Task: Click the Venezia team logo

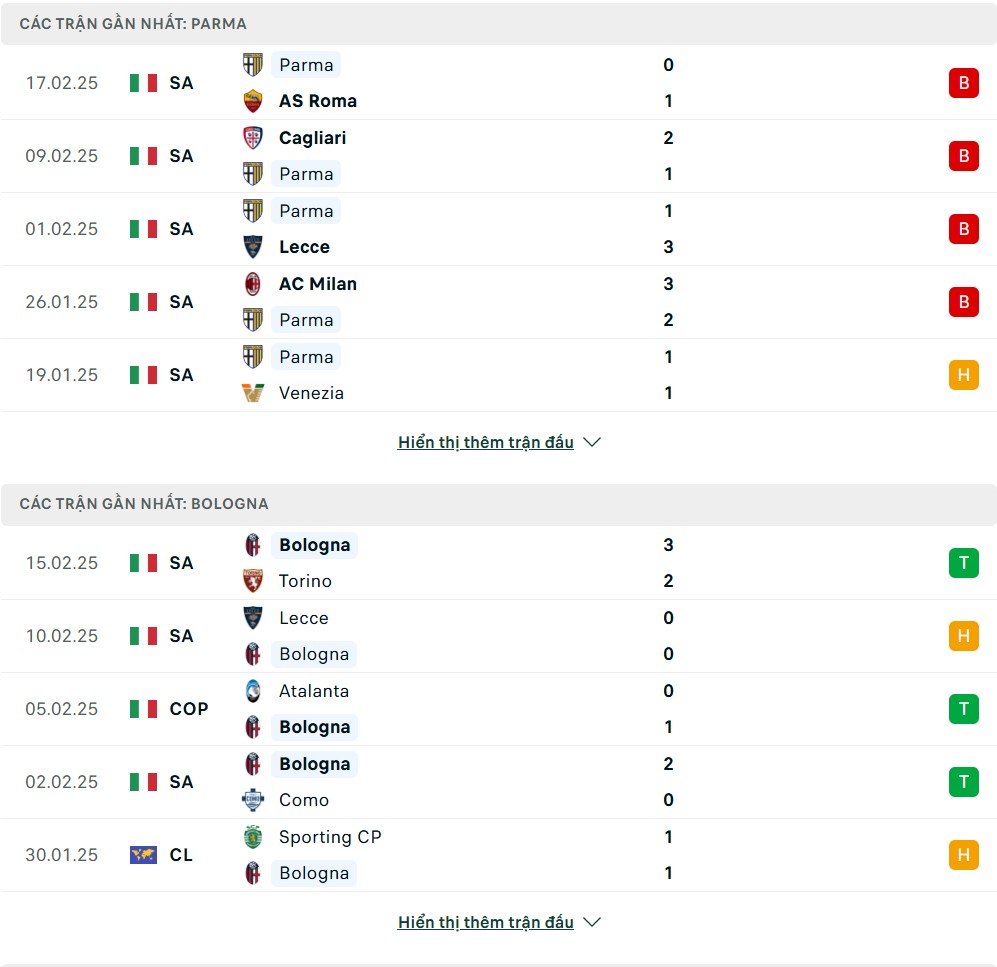Action: click(x=253, y=393)
